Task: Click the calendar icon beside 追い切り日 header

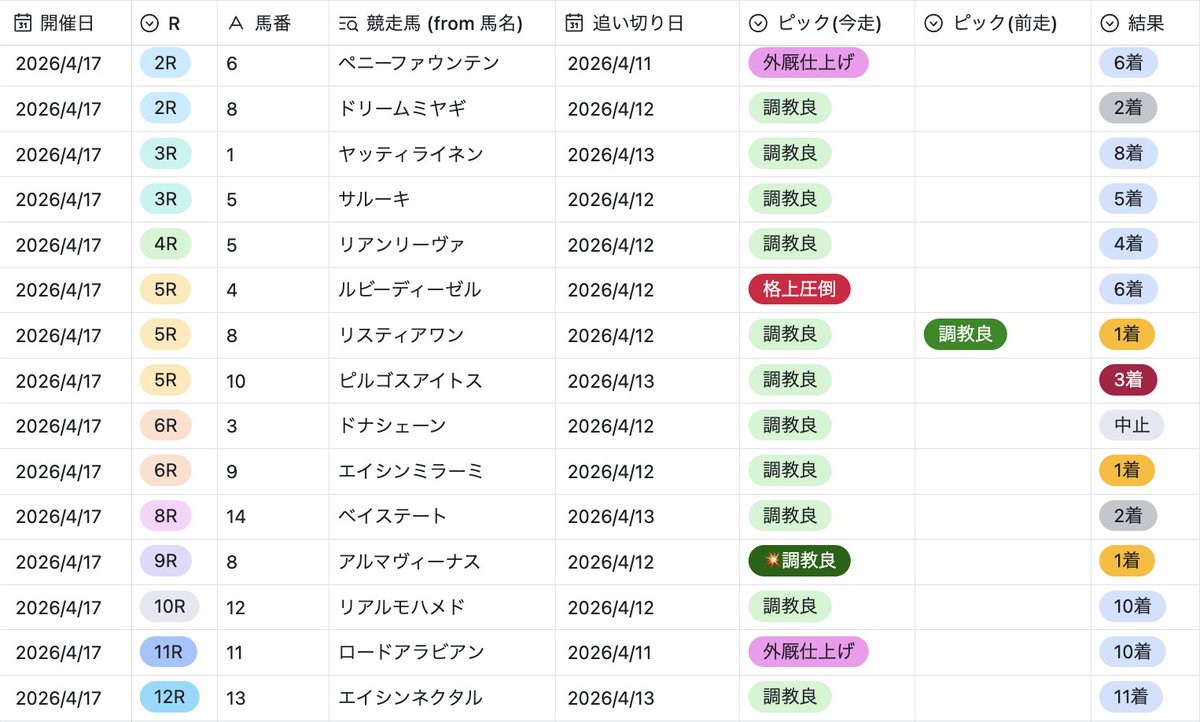Action: [574, 23]
